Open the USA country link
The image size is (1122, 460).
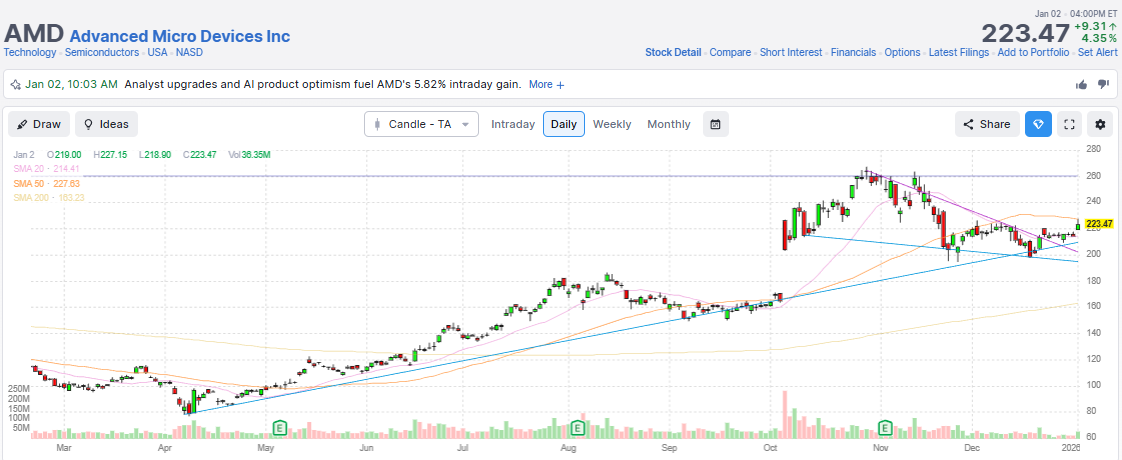tap(157, 52)
